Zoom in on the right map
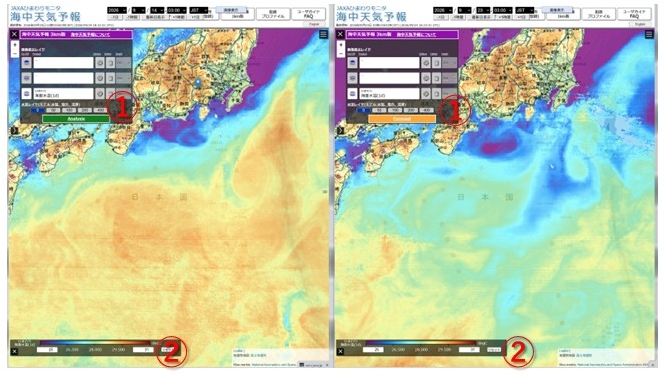This screenshot has height=377, width=667. [x=341, y=45]
